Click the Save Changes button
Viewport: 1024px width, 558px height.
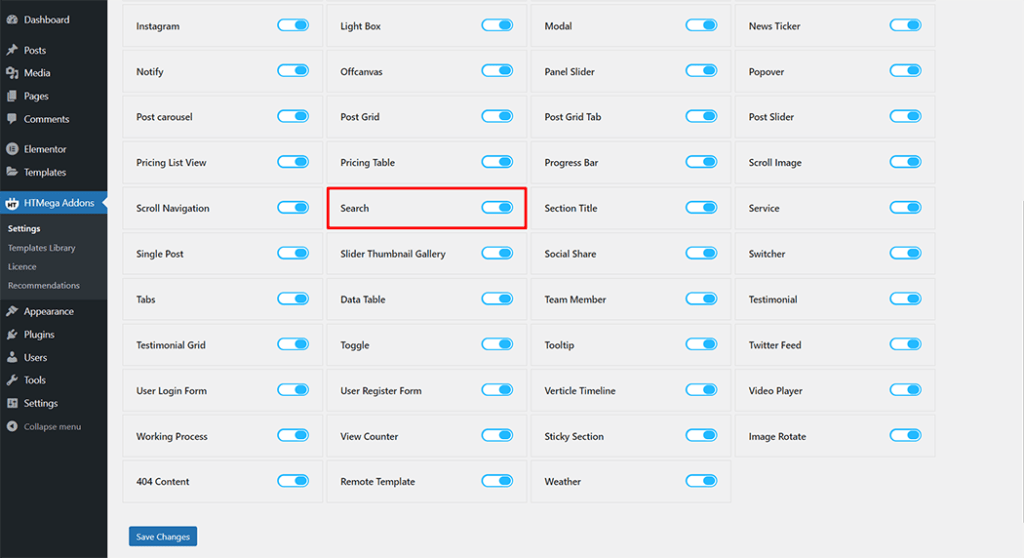click(163, 536)
